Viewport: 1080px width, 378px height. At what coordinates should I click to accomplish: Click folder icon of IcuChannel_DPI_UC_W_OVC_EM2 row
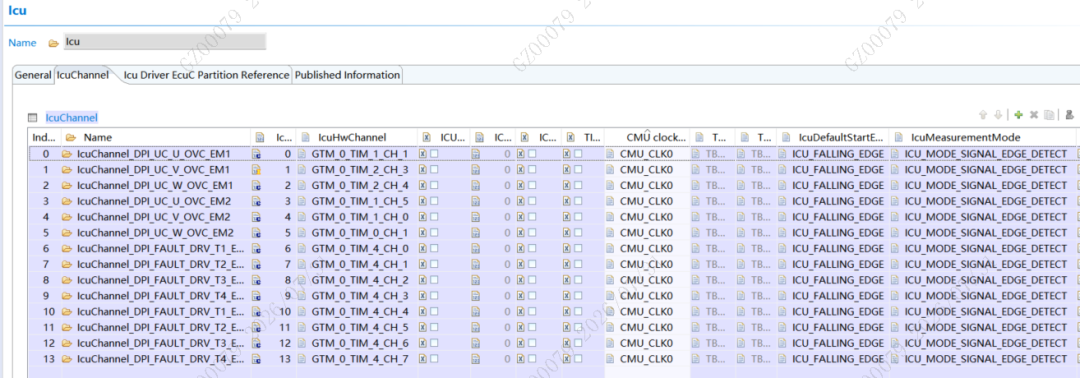[x=67, y=233]
